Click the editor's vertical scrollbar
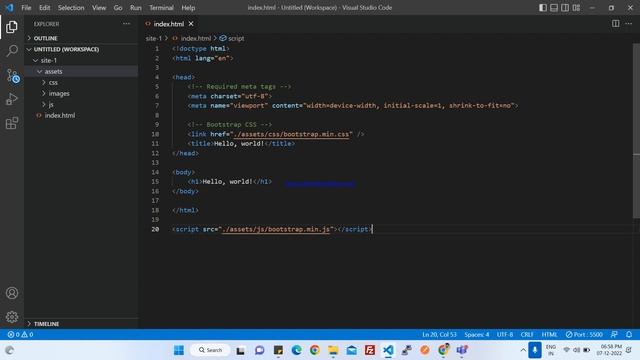Screen dimensions: 640x360 [x=636, y=131]
